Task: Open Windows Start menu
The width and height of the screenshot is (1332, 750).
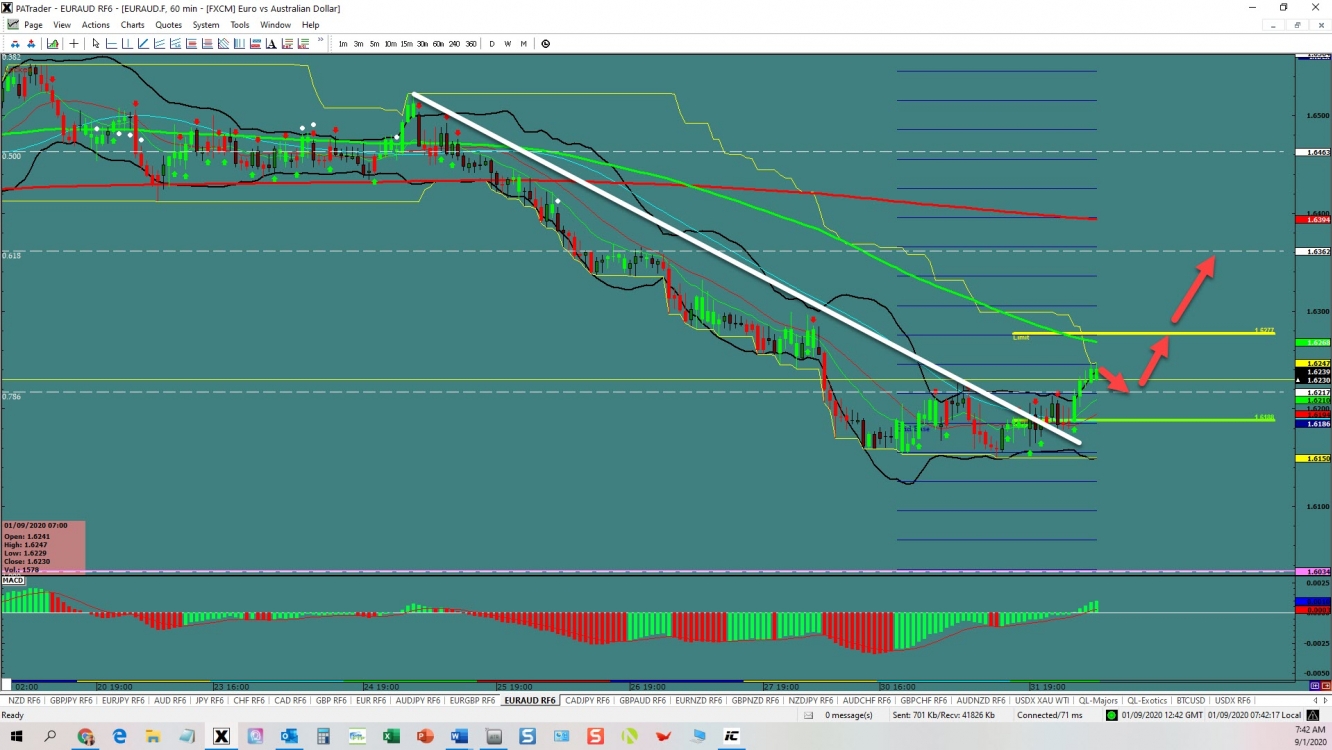Action: 16,737
